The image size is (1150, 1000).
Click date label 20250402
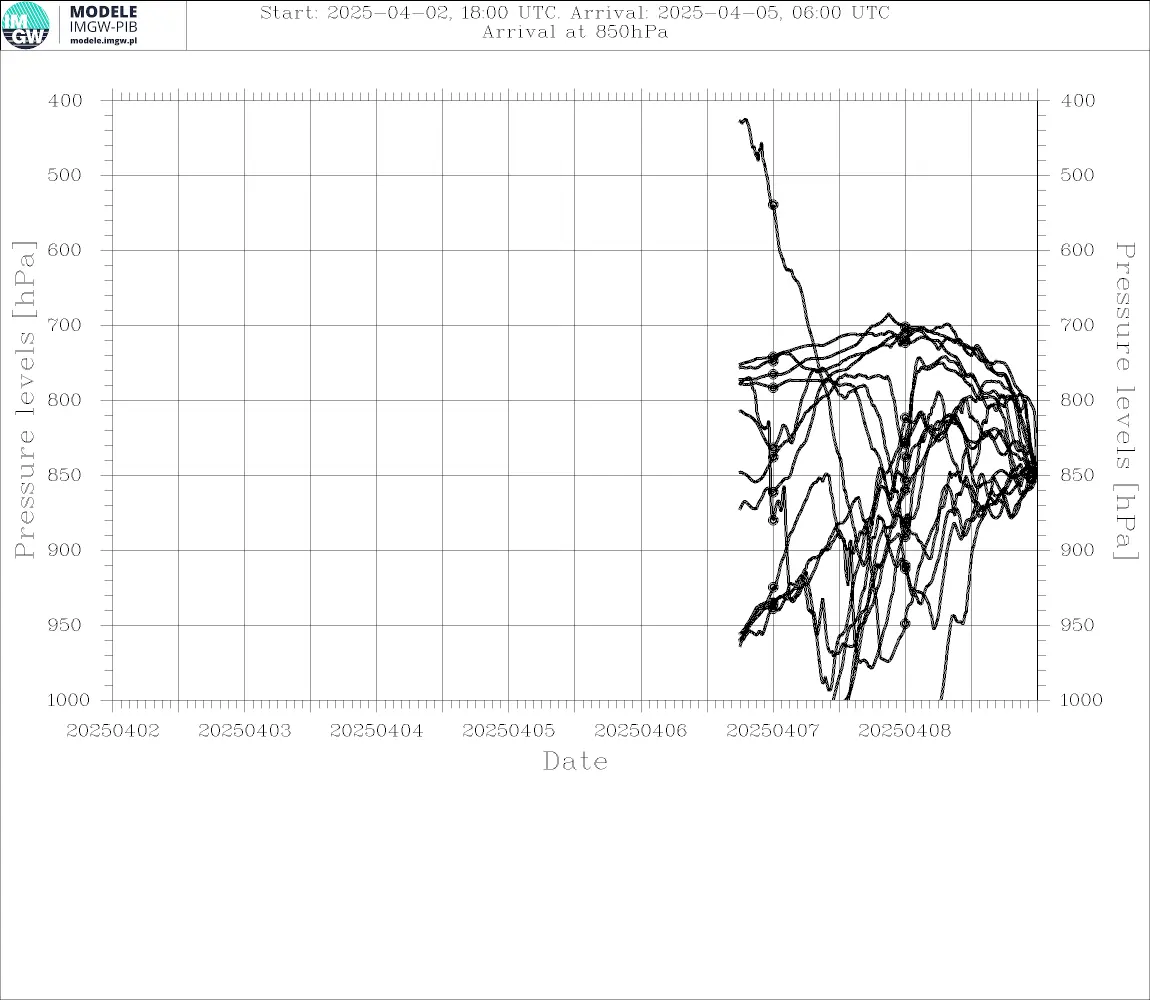pyautogui.click(x=113, y=731)
